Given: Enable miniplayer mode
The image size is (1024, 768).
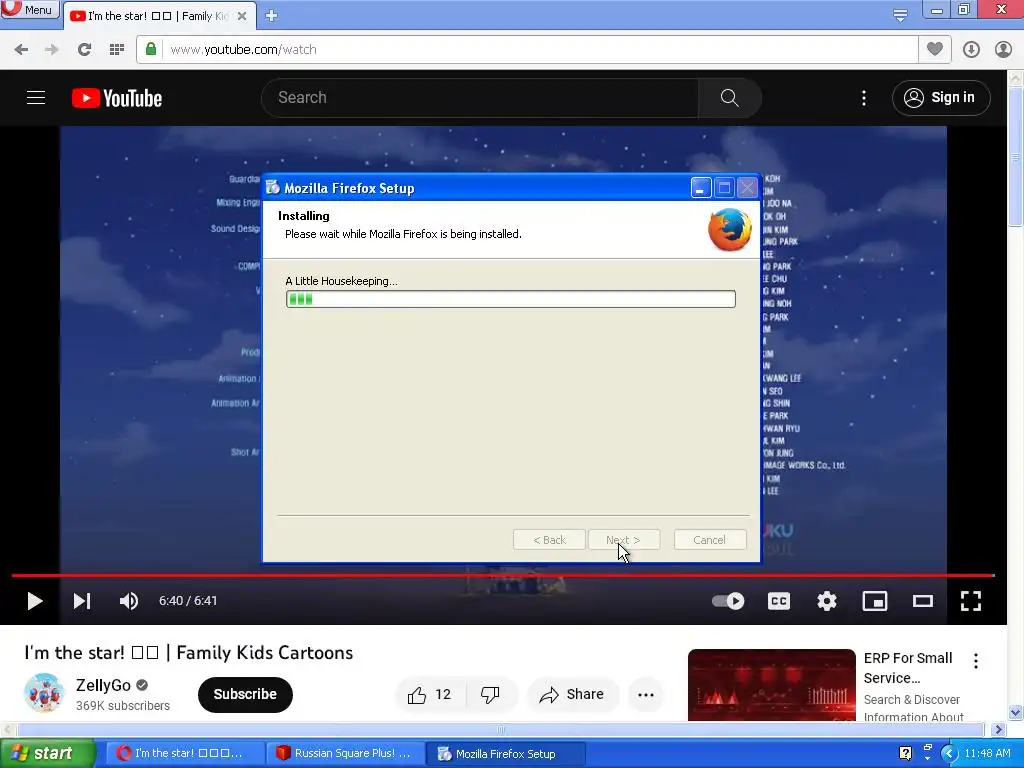Looking at the screenshot, I should 874,601.
